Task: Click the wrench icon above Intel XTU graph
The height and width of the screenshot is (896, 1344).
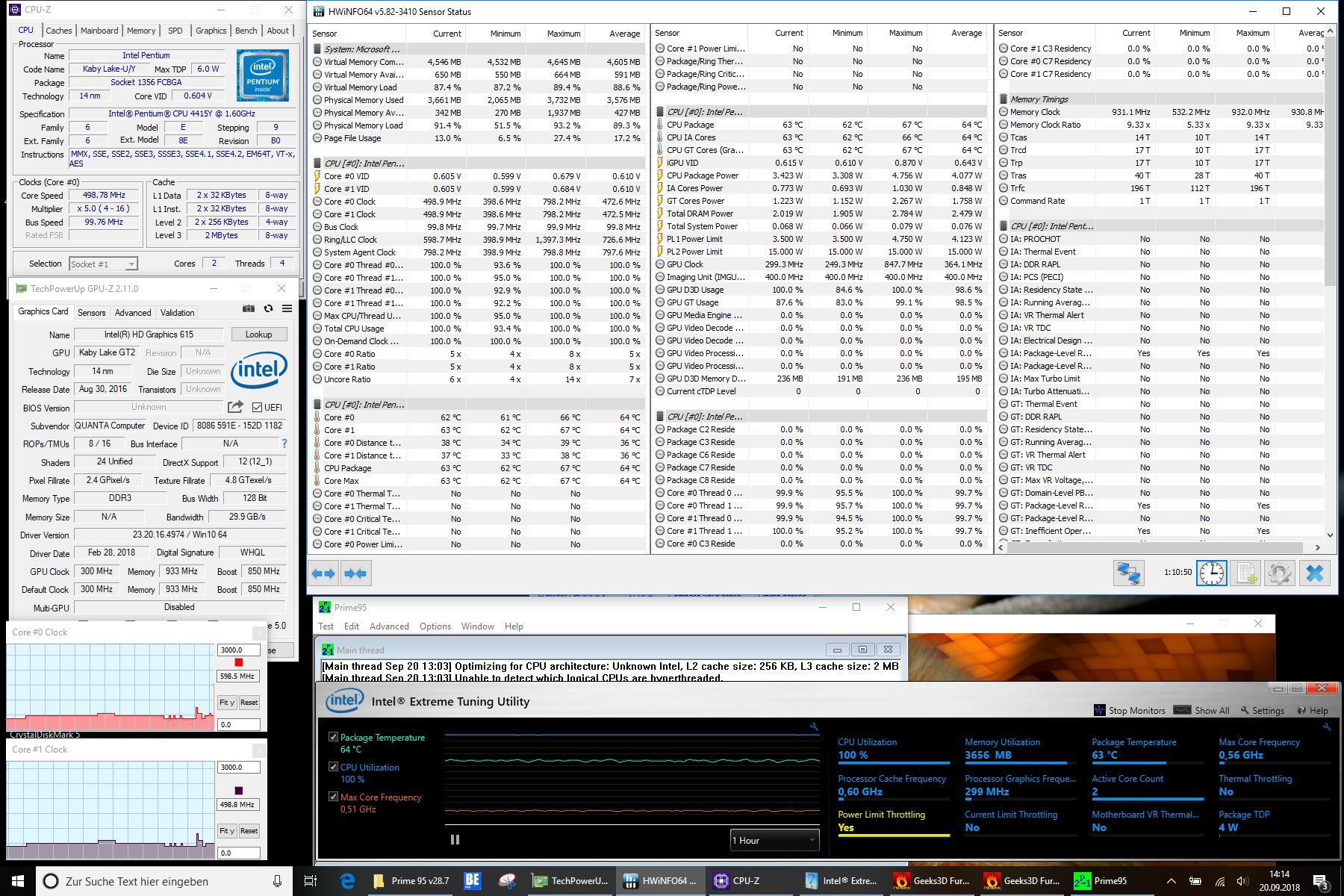Action: click(814, 727)
